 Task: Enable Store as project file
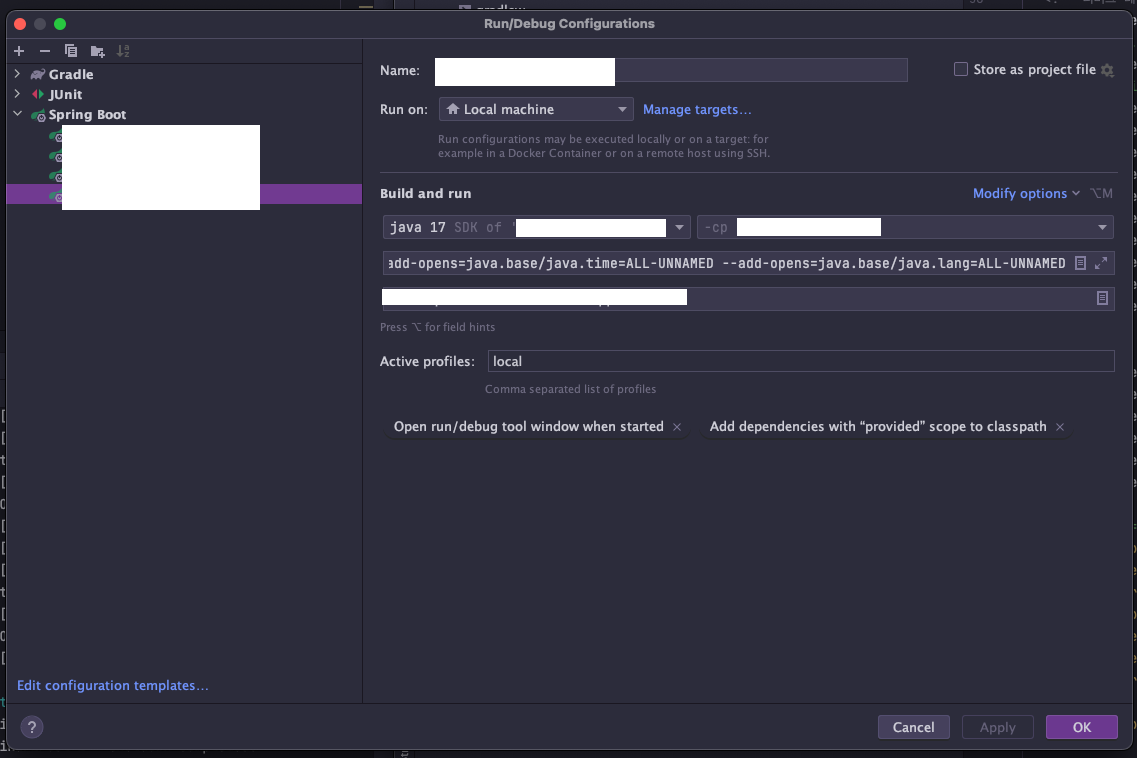tap(960, 69)
